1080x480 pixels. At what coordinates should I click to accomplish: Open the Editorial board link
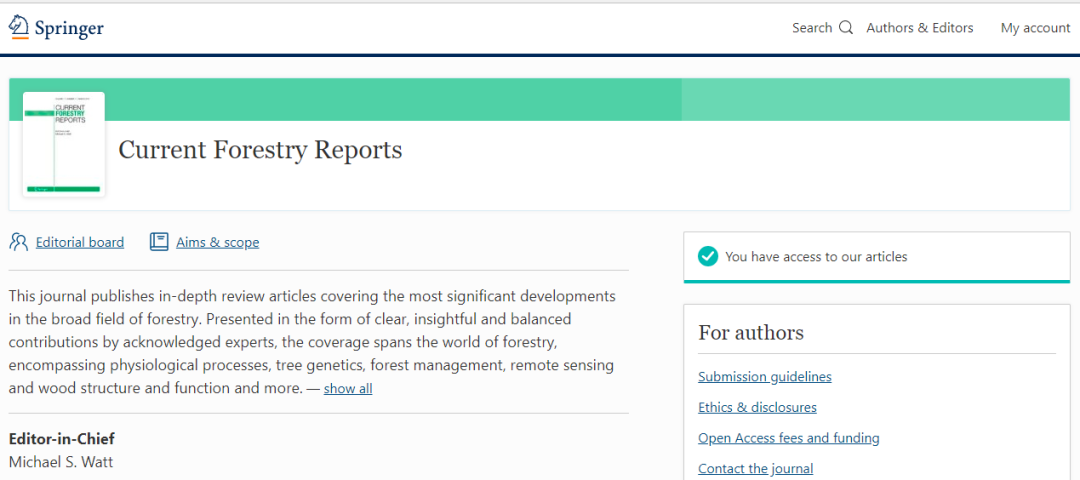[80, 242]
